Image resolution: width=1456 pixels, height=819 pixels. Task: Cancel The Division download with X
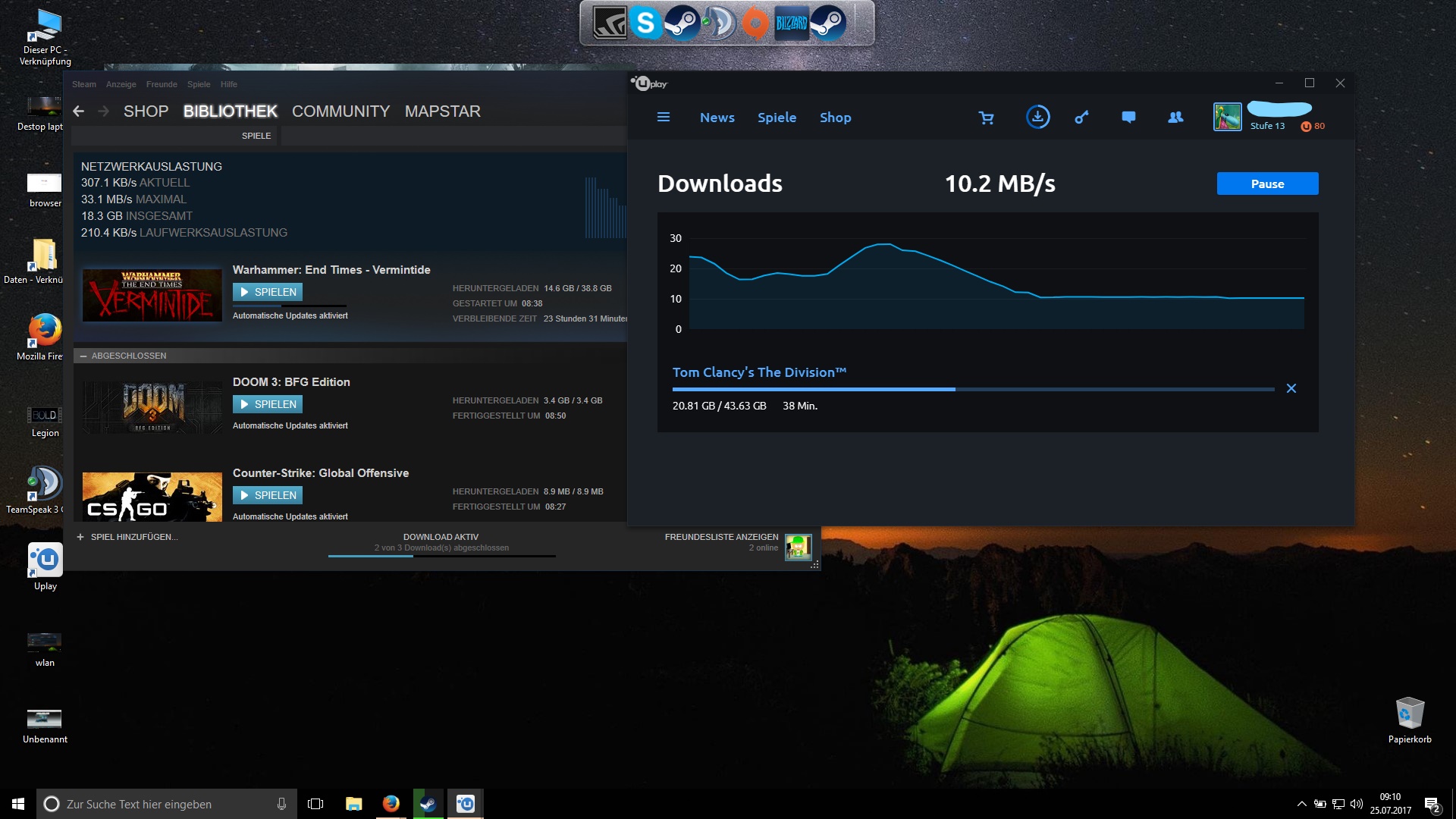click(x=1291, y=388)
